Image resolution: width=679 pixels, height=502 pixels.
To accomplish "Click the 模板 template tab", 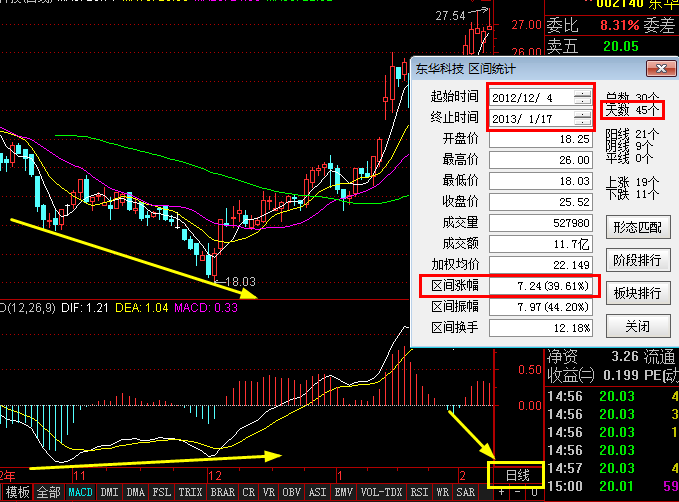I will point(18,492).
